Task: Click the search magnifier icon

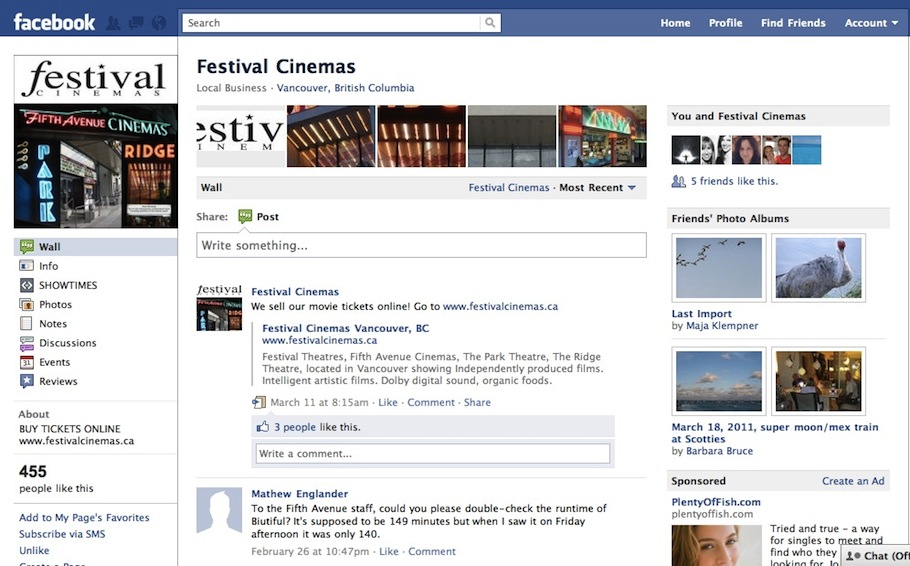Action: [x=490, y=23]
